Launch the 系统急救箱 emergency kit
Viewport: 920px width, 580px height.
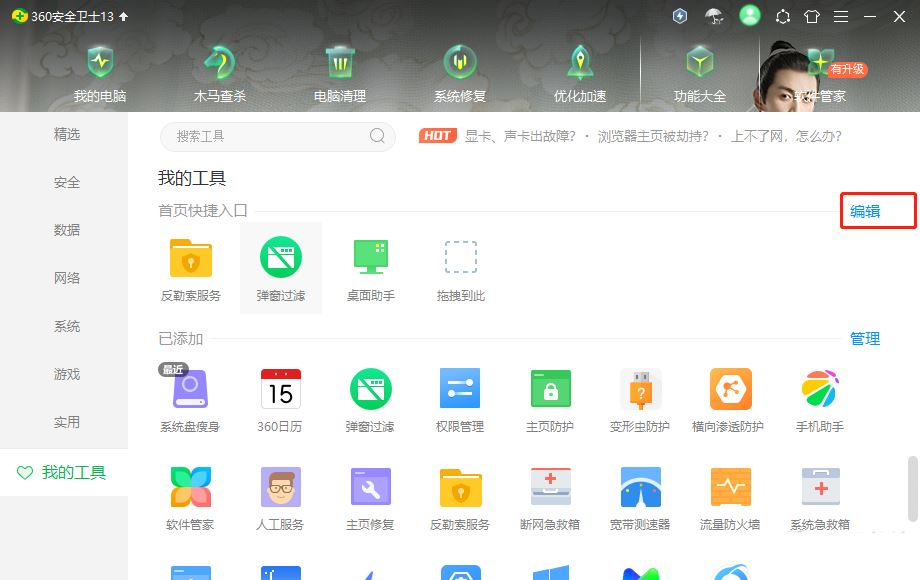[820, 495]
